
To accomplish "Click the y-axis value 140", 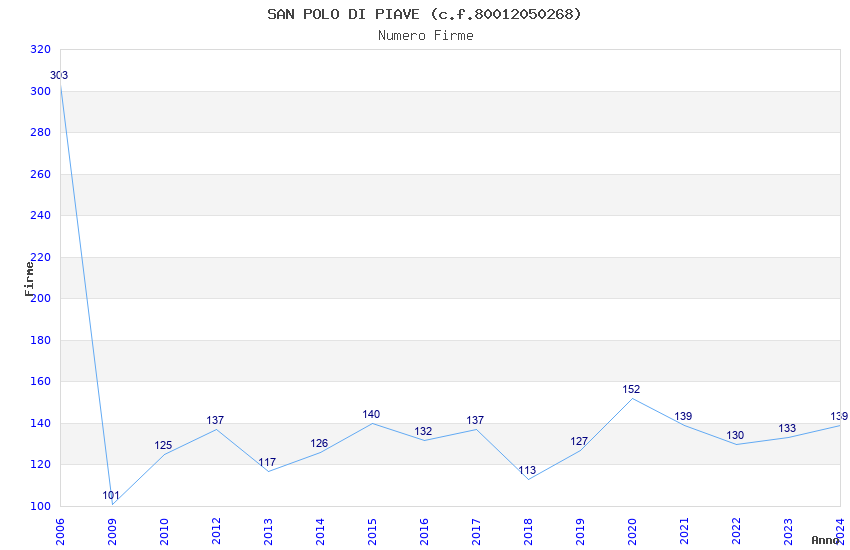I will point(41,423).
